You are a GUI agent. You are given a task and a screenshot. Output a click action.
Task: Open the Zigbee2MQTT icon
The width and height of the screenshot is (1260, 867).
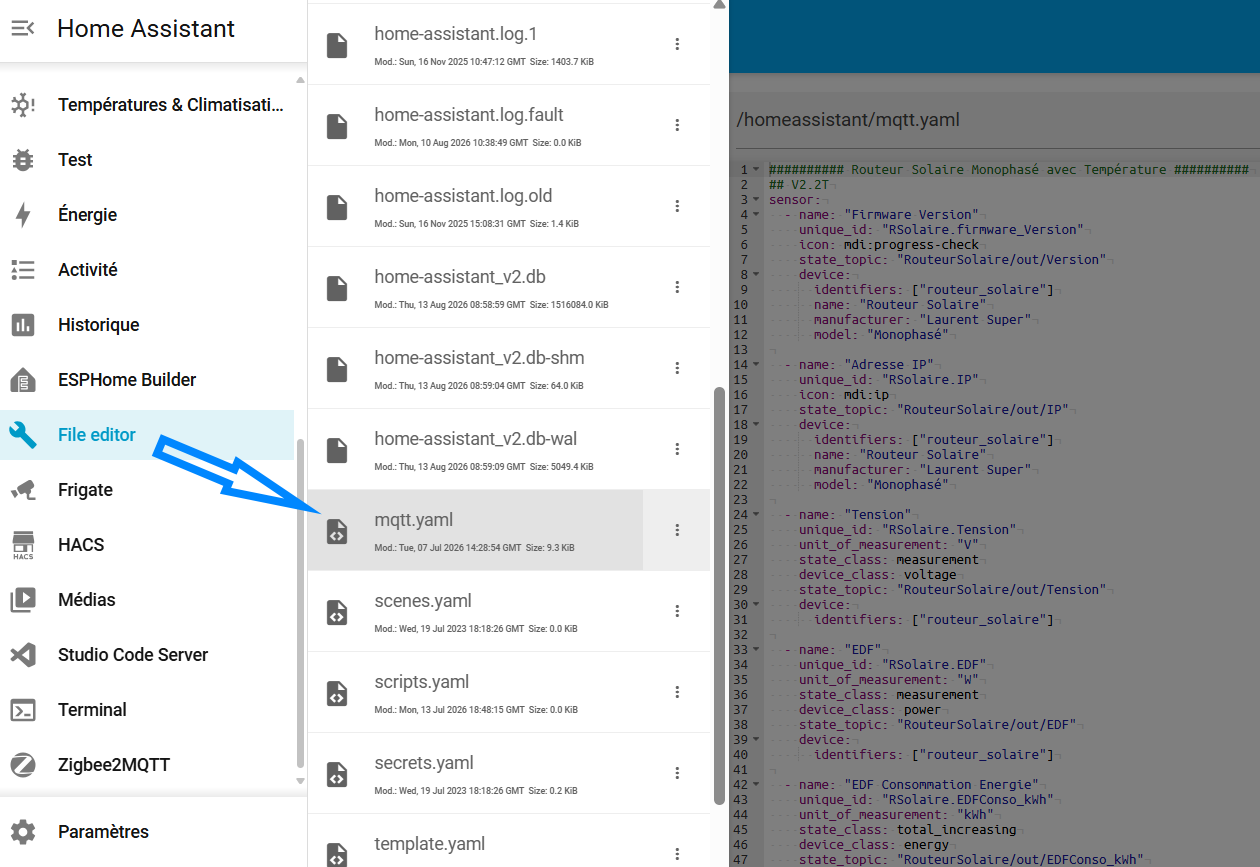coord(23,765)
